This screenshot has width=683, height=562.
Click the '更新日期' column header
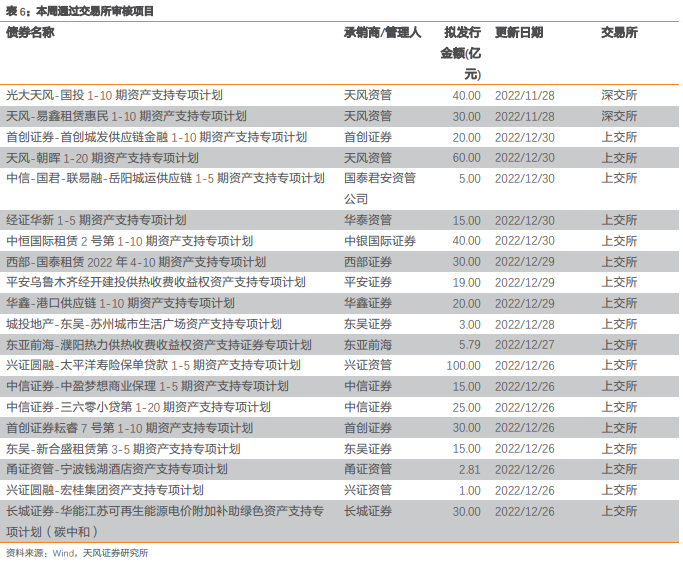[519, 32]
